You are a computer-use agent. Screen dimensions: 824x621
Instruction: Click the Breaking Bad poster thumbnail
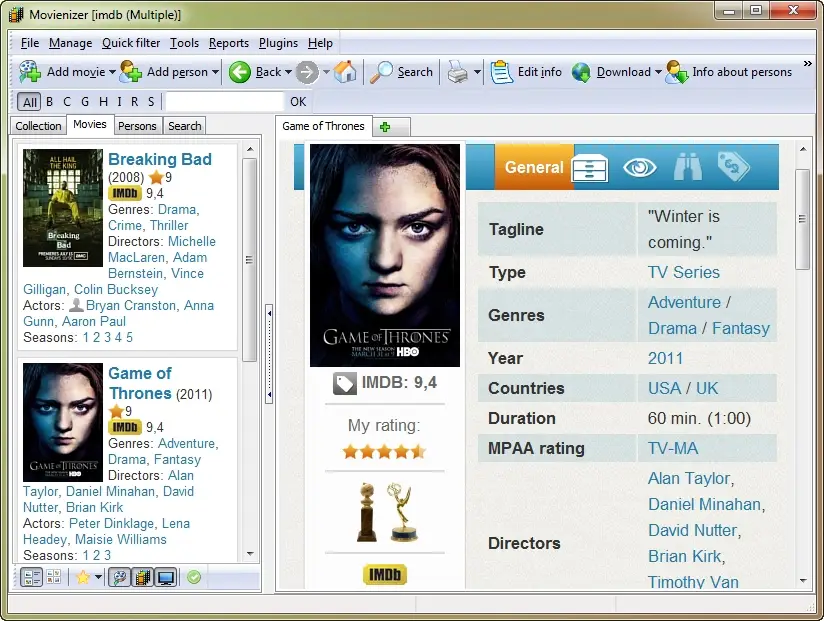[x=63, y=208]
